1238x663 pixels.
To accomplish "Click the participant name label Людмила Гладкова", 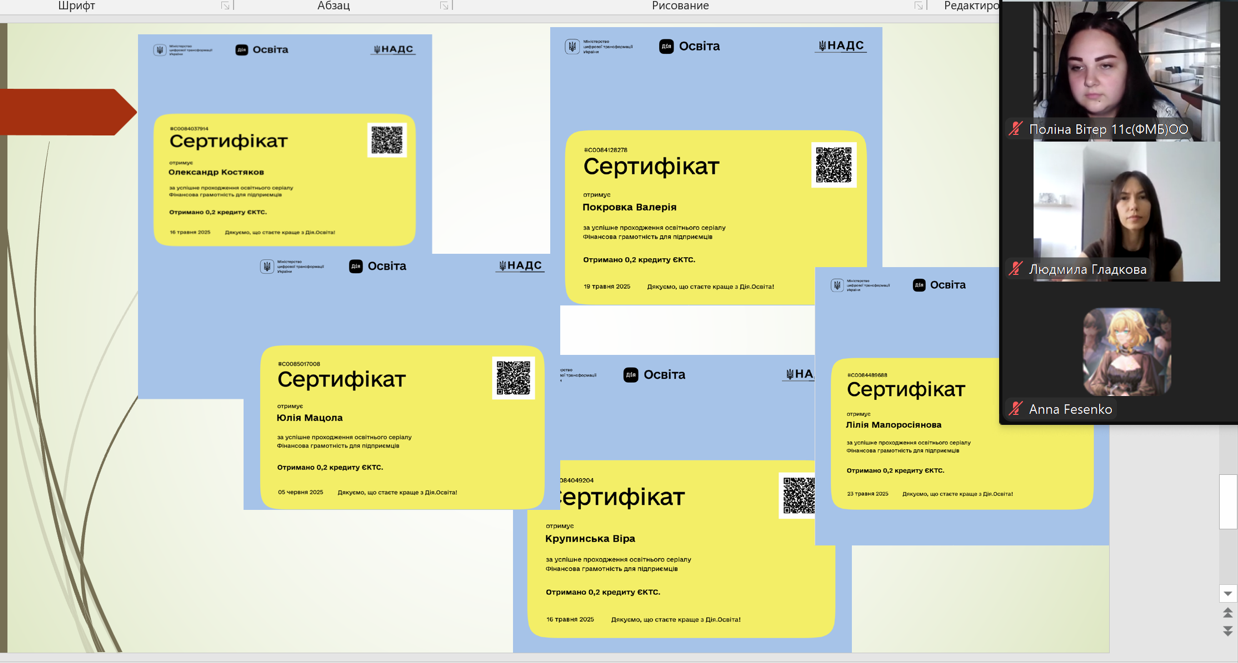I will (1088, 269).
